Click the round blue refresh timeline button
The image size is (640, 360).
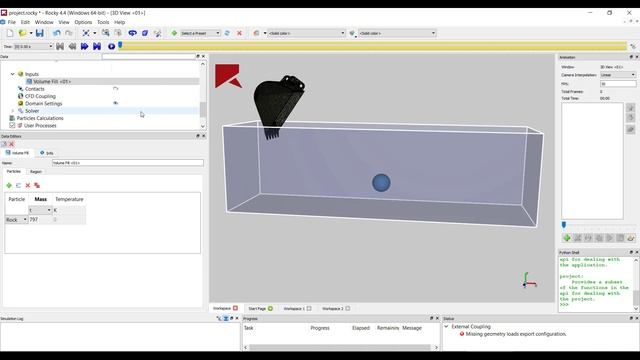(111, 47)
